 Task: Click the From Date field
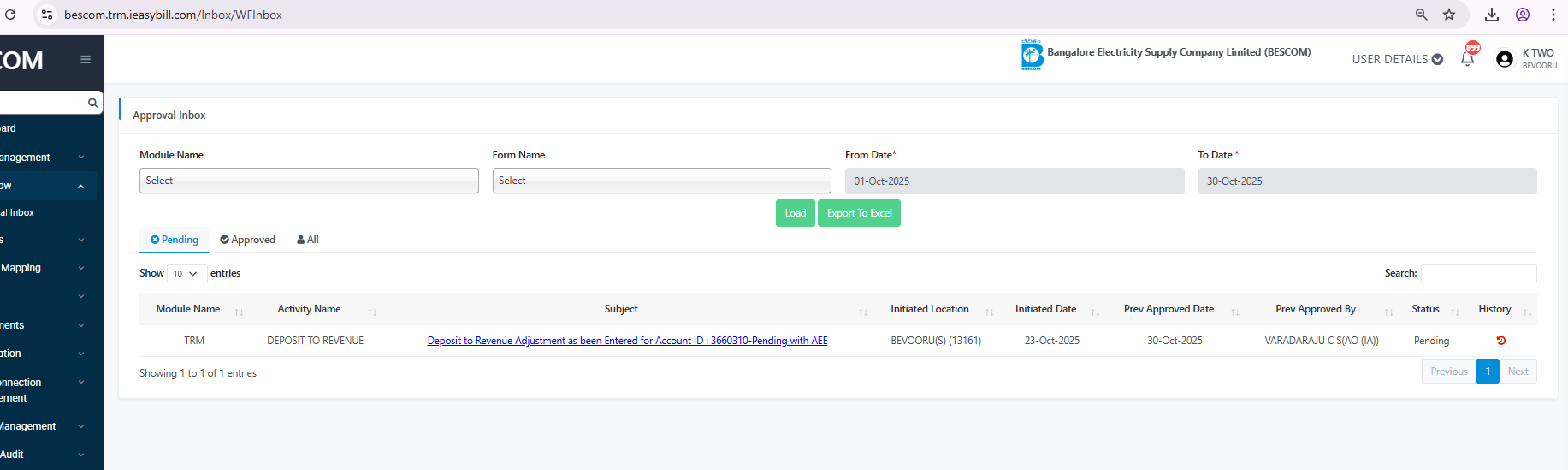(1015, 181)
